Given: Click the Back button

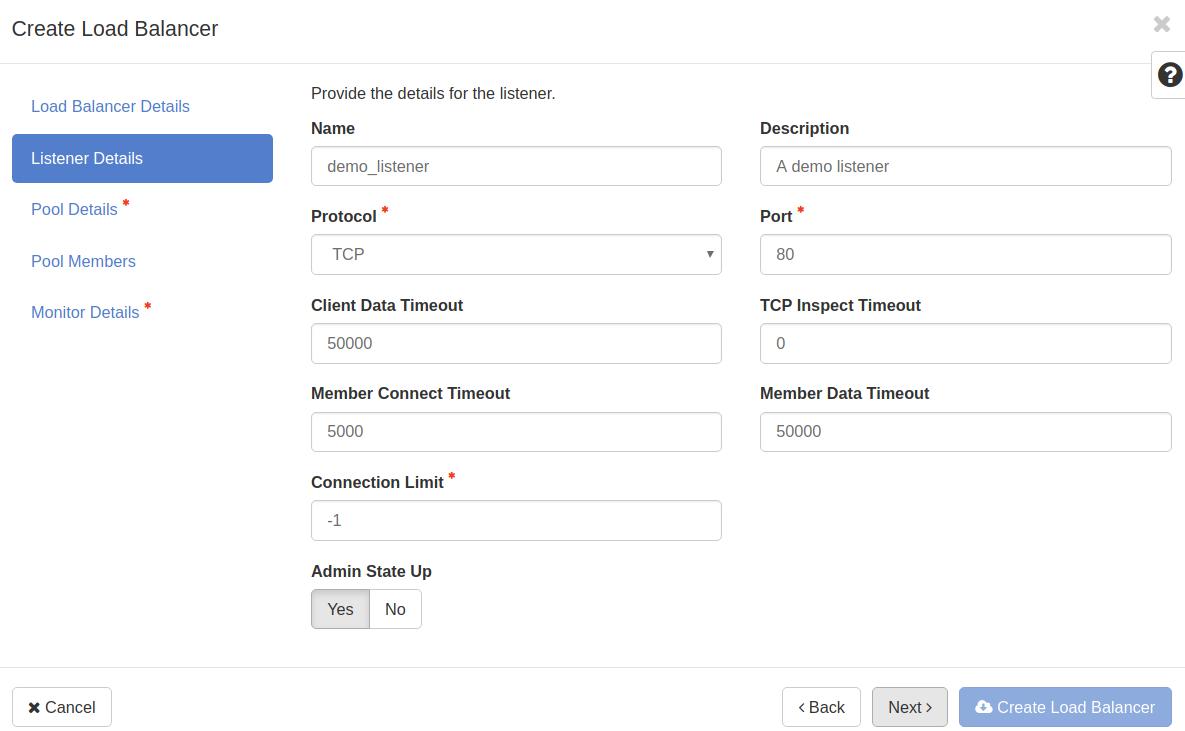Looking at the screenshot, I should click(x=821, y=707).
